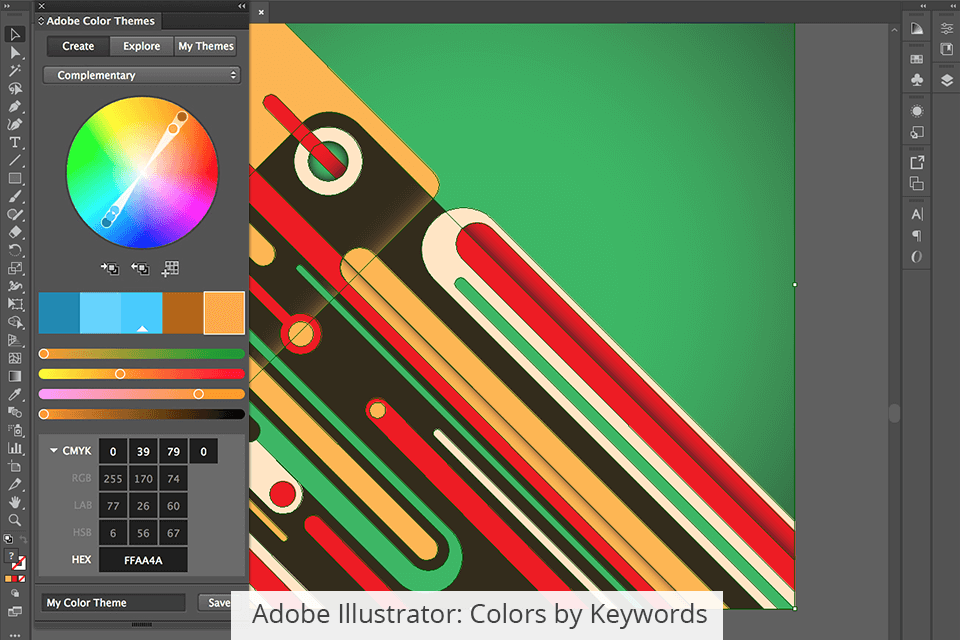Collapse the Adobe Color Themes panel arrows

242,6
